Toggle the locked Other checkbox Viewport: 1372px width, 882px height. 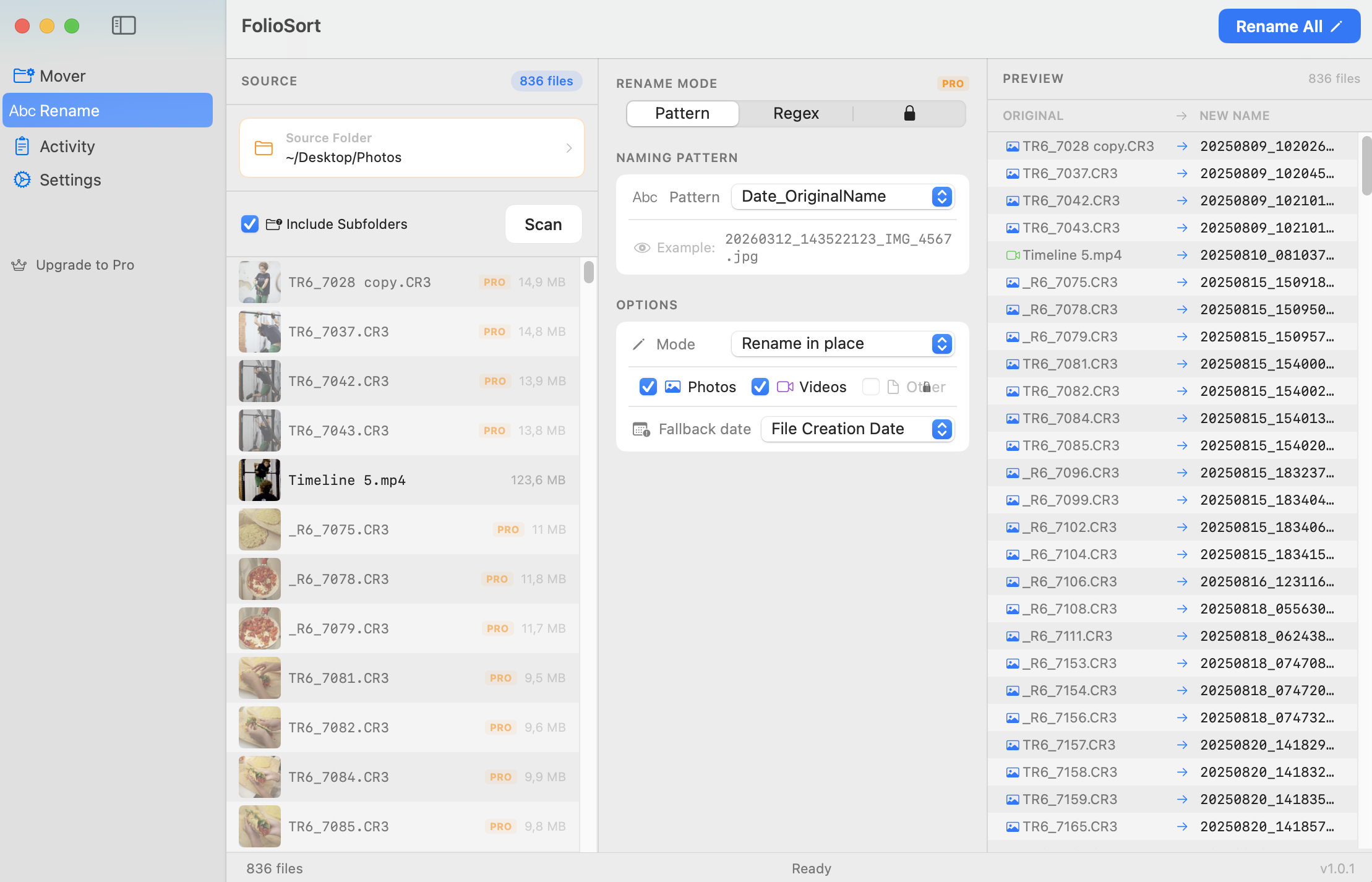(870, 387)
